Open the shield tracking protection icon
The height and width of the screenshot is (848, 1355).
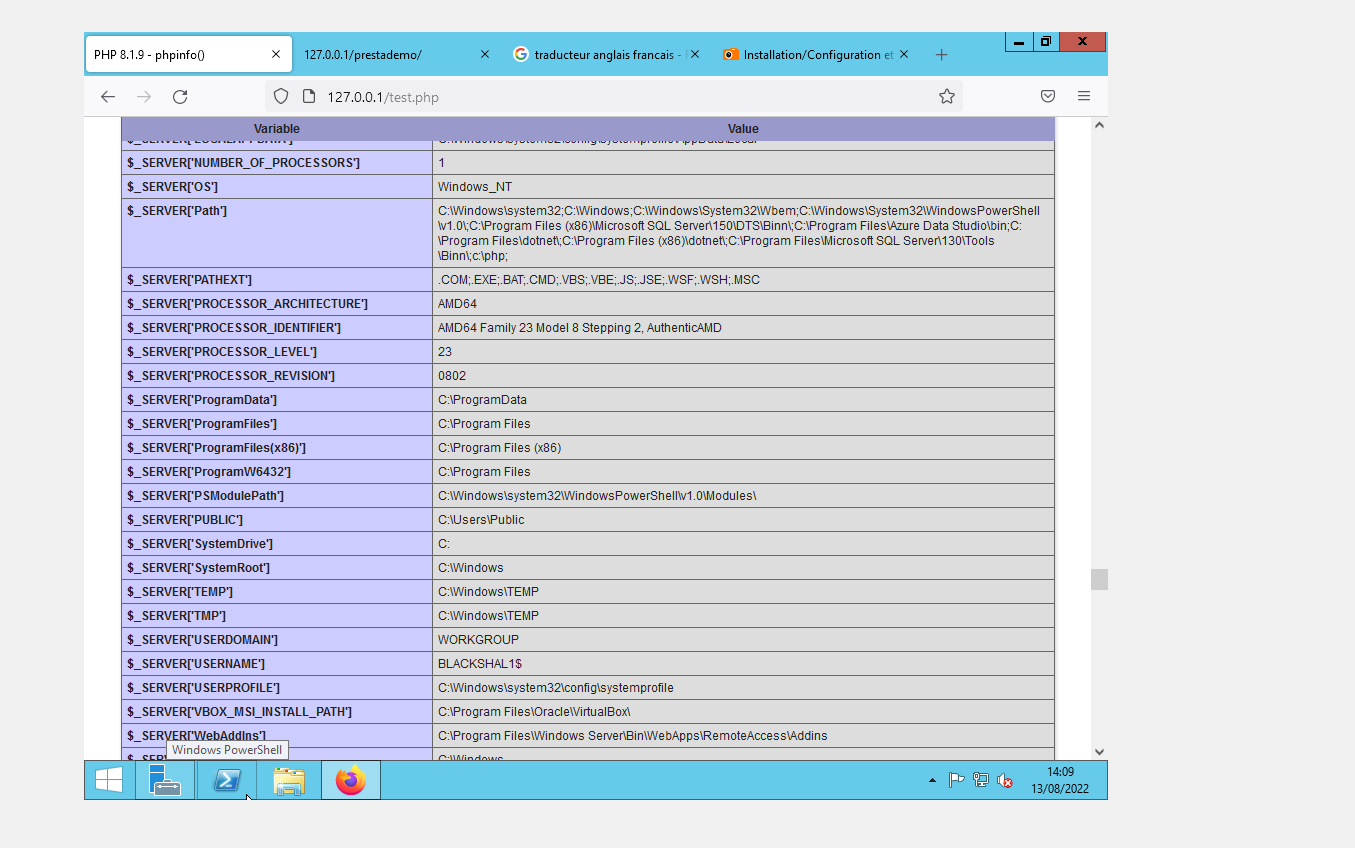click(x=281, y=97)
